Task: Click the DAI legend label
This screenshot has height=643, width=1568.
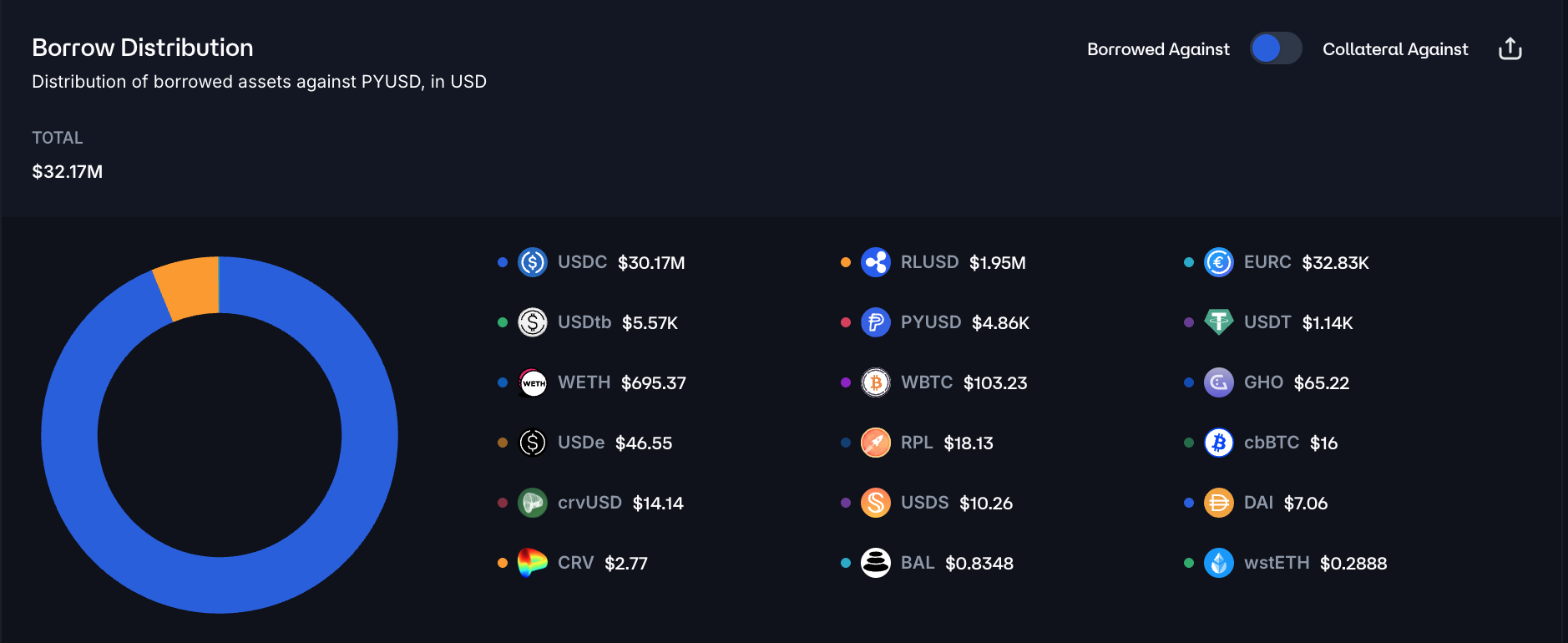Action: click(1258, 503)
